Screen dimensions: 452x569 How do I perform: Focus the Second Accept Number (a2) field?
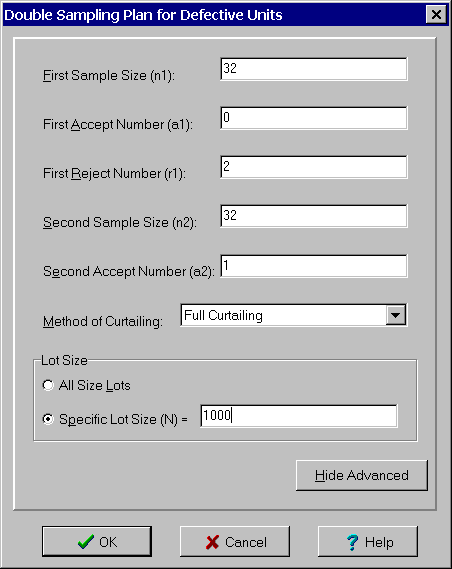click(x=314, y=266)
